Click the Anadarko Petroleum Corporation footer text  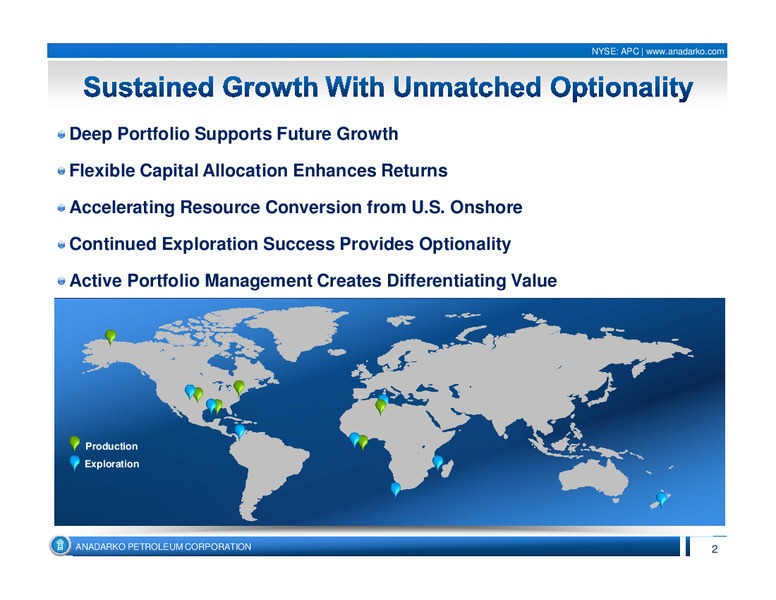pos(163,547)
